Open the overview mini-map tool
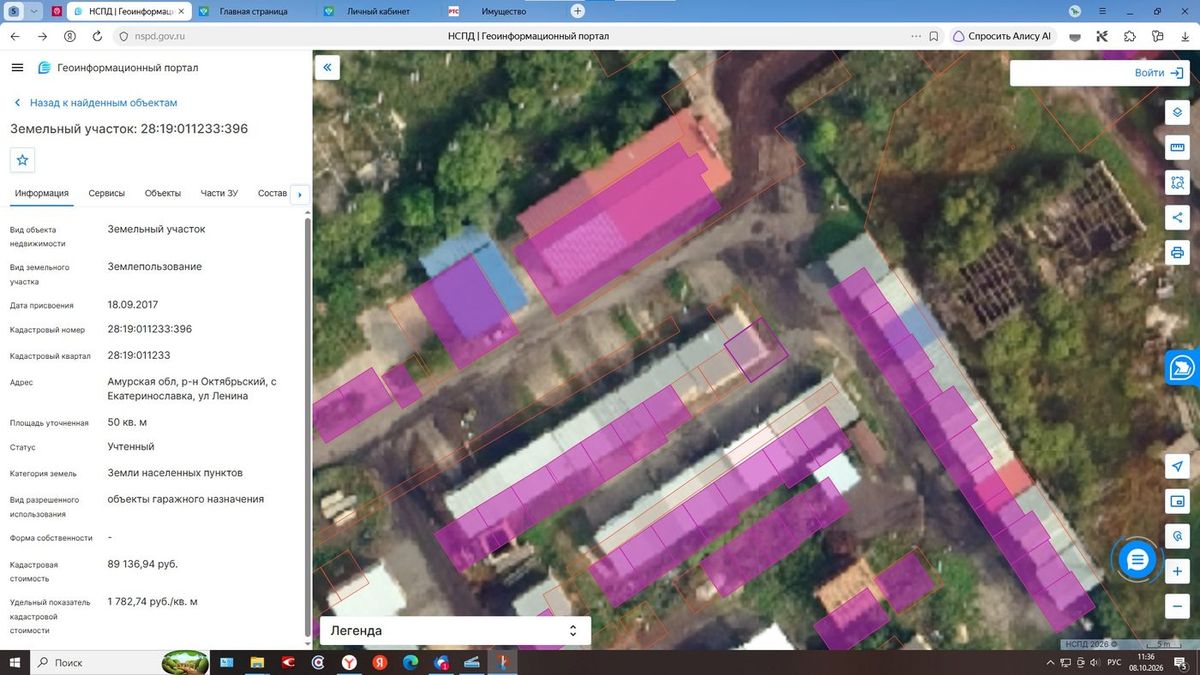 click(1177, 502)
